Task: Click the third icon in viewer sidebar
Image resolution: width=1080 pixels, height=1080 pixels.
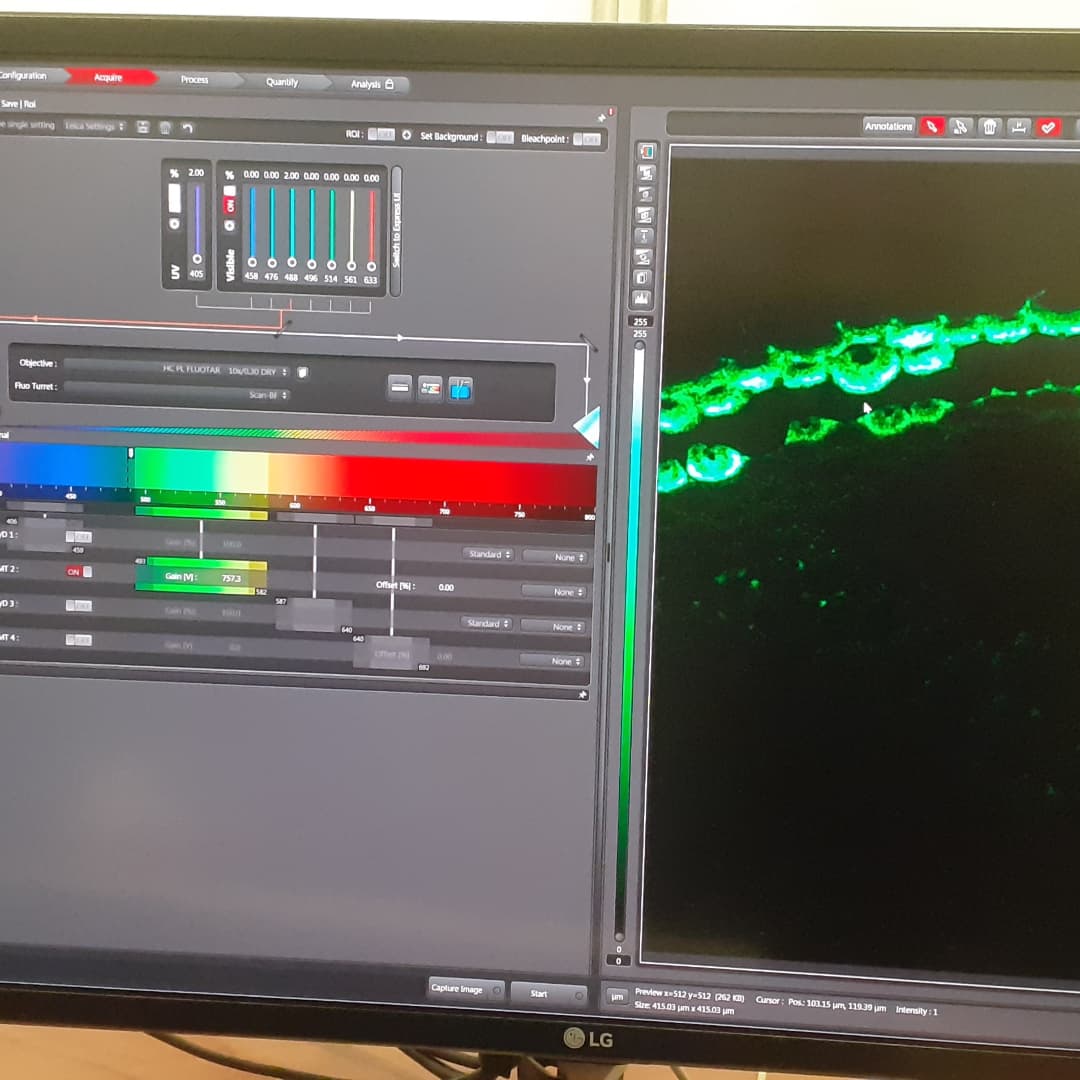Action: (645, 194)
